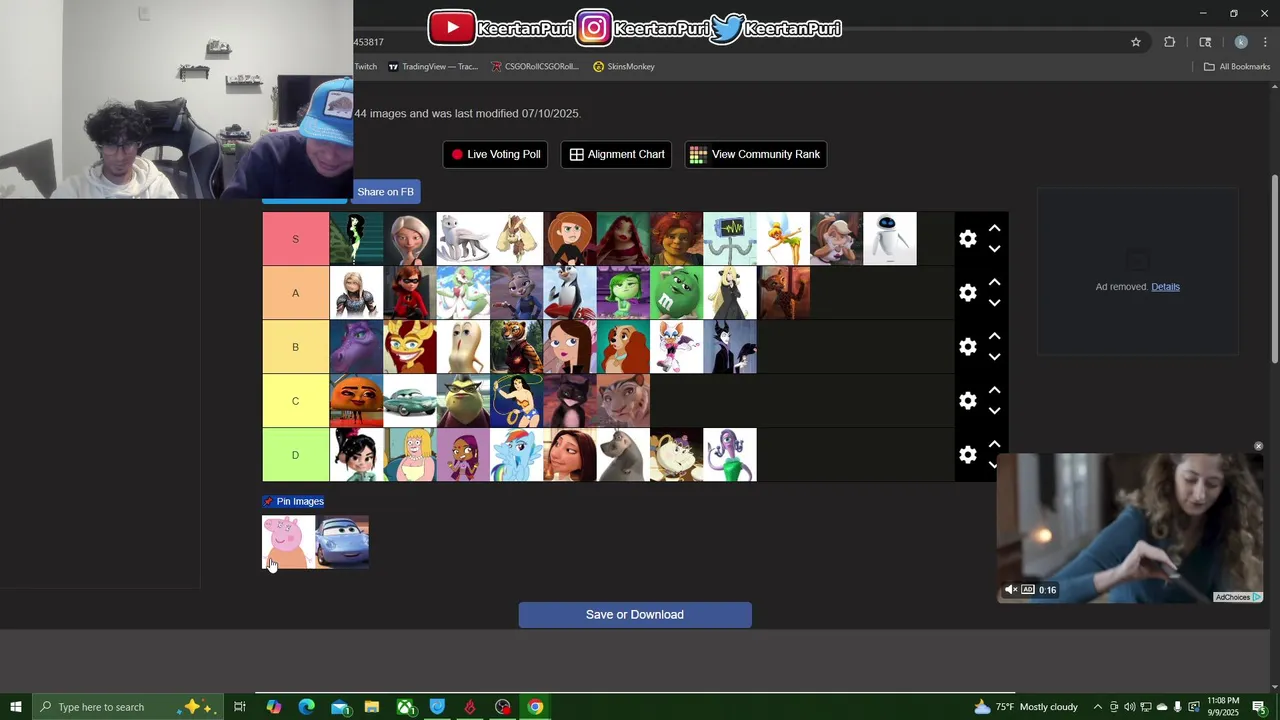Screen dimensions: 1280x720
Task: Open File Explorer from taskbar
Action: [x=372, y=707]
